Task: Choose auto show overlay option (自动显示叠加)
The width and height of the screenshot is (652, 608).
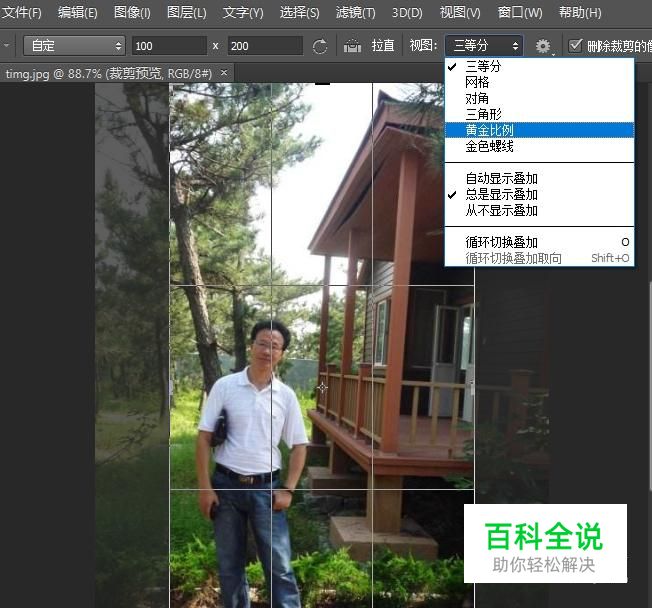Action: click(x=501, y=179)
